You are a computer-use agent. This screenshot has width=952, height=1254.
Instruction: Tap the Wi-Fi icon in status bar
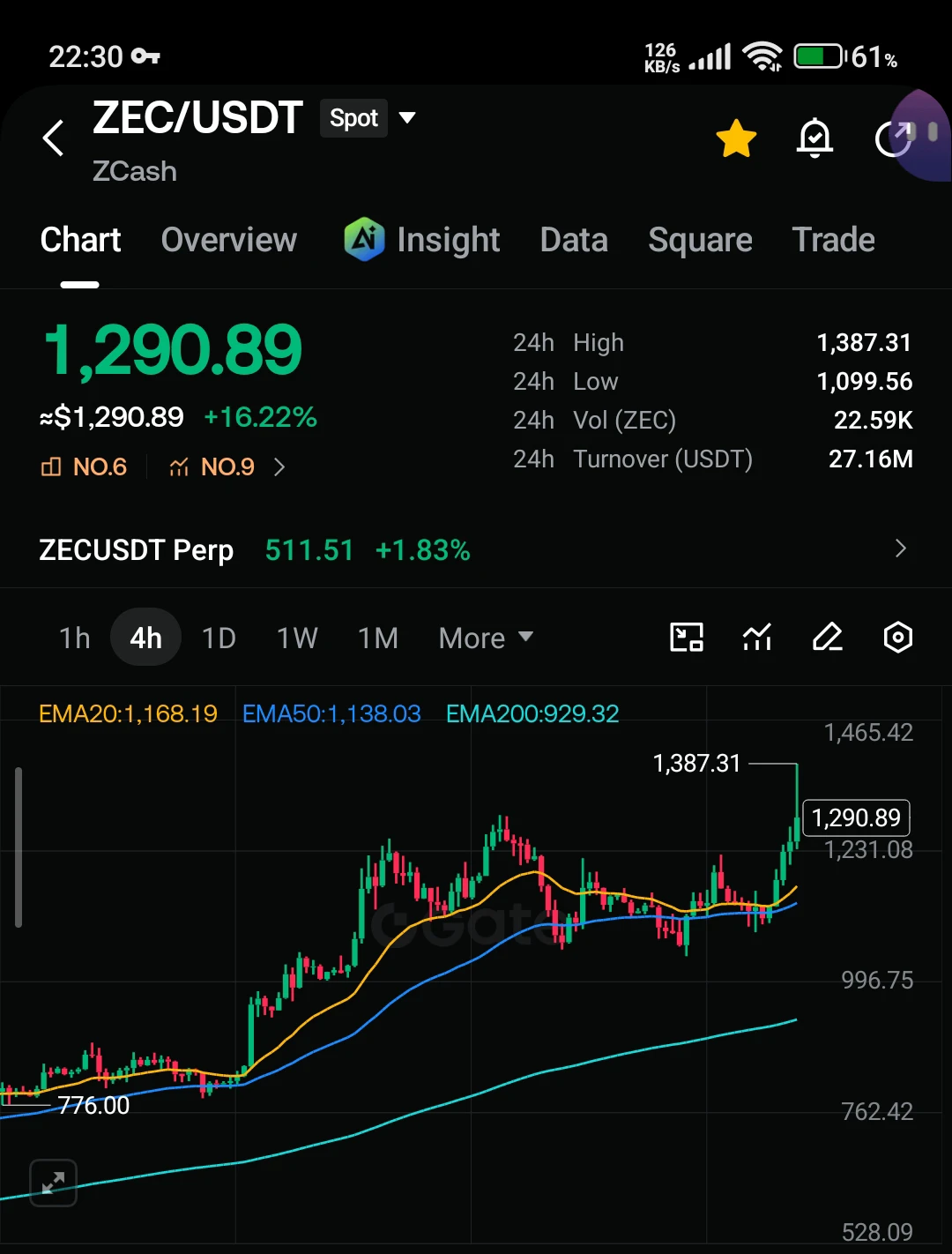click(762, 57)
